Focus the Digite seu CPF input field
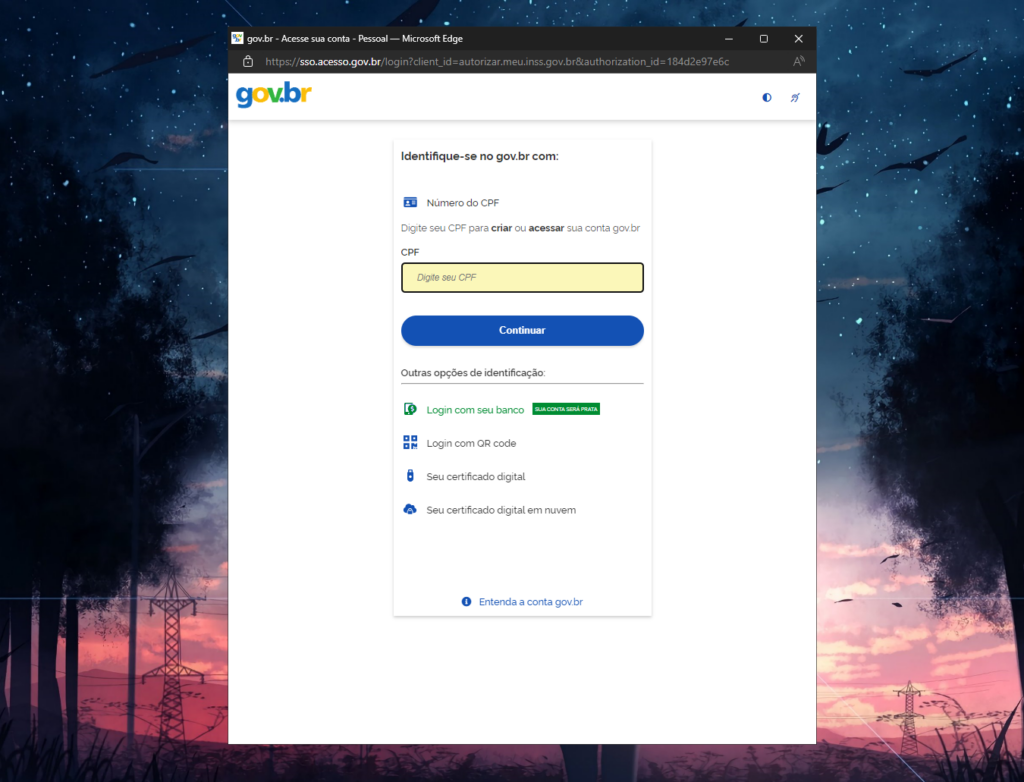This screenshot has width=1024, height=782. [x=522, y=277]
